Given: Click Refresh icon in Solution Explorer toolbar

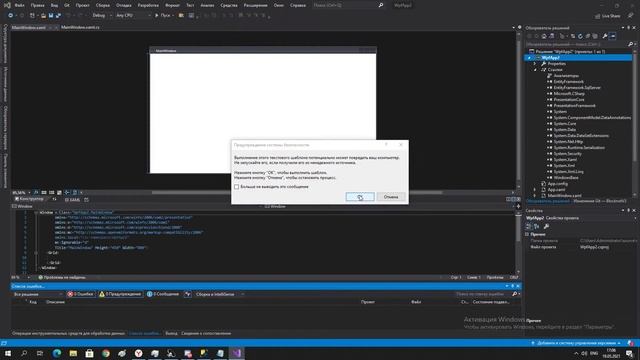Looking at the screenshot, I should pos(580,36).
